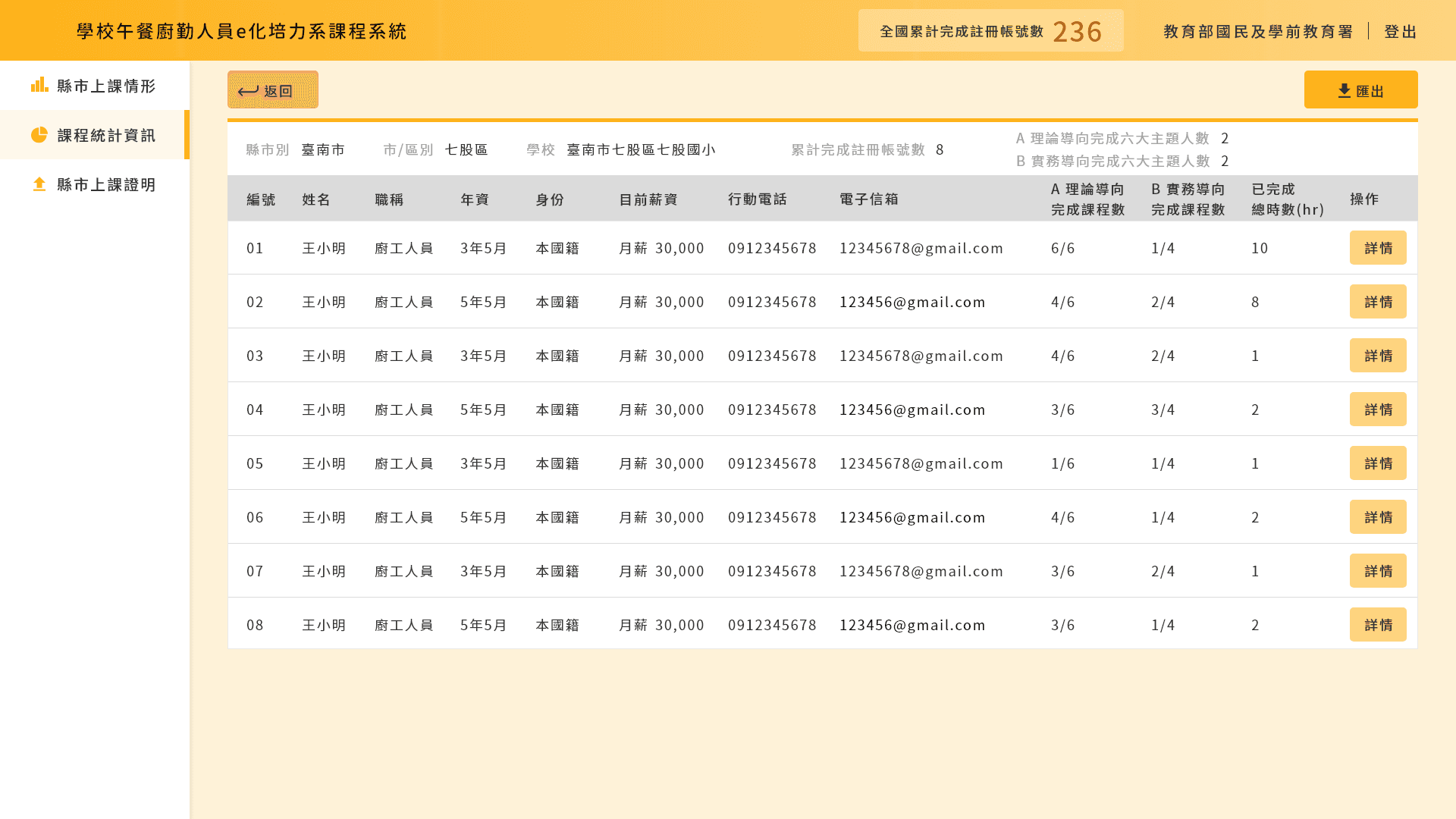Click 操作 column header
This screenshot has height=819, width=1456.
(1364, 199)
